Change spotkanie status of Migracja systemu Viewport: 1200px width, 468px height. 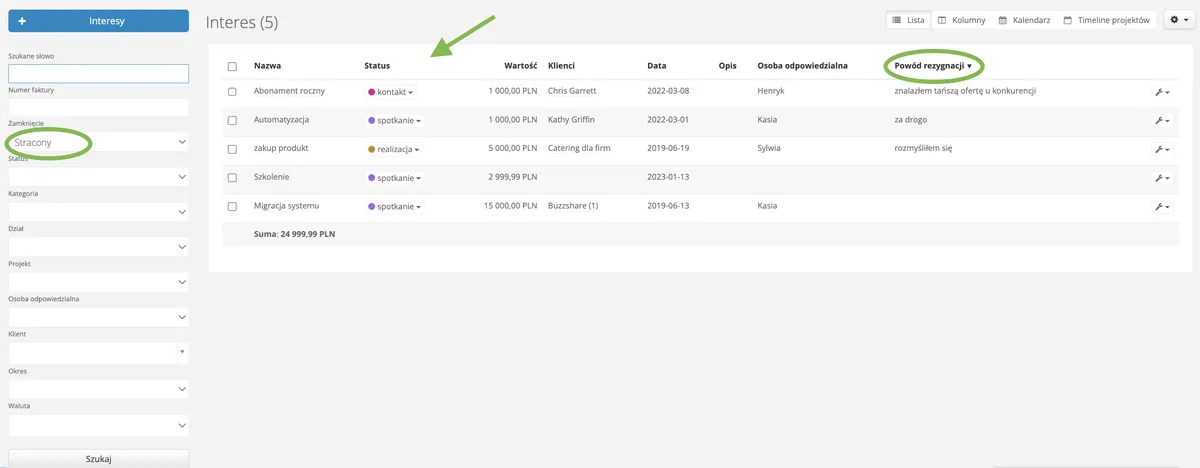click(x=394, y=206)
